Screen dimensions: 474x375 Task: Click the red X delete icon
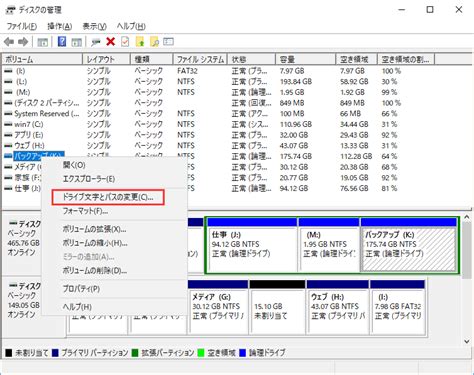click(111, 42)
